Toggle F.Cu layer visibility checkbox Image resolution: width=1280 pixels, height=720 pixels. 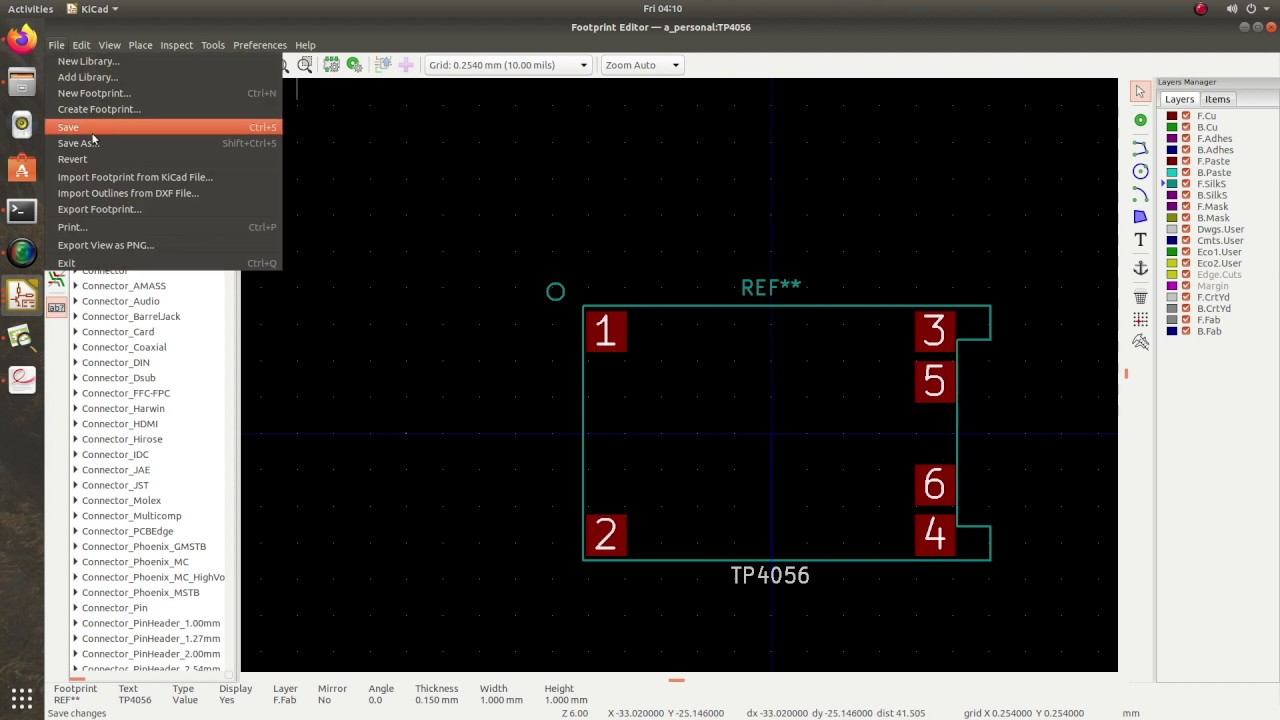tap(1186, 116)
